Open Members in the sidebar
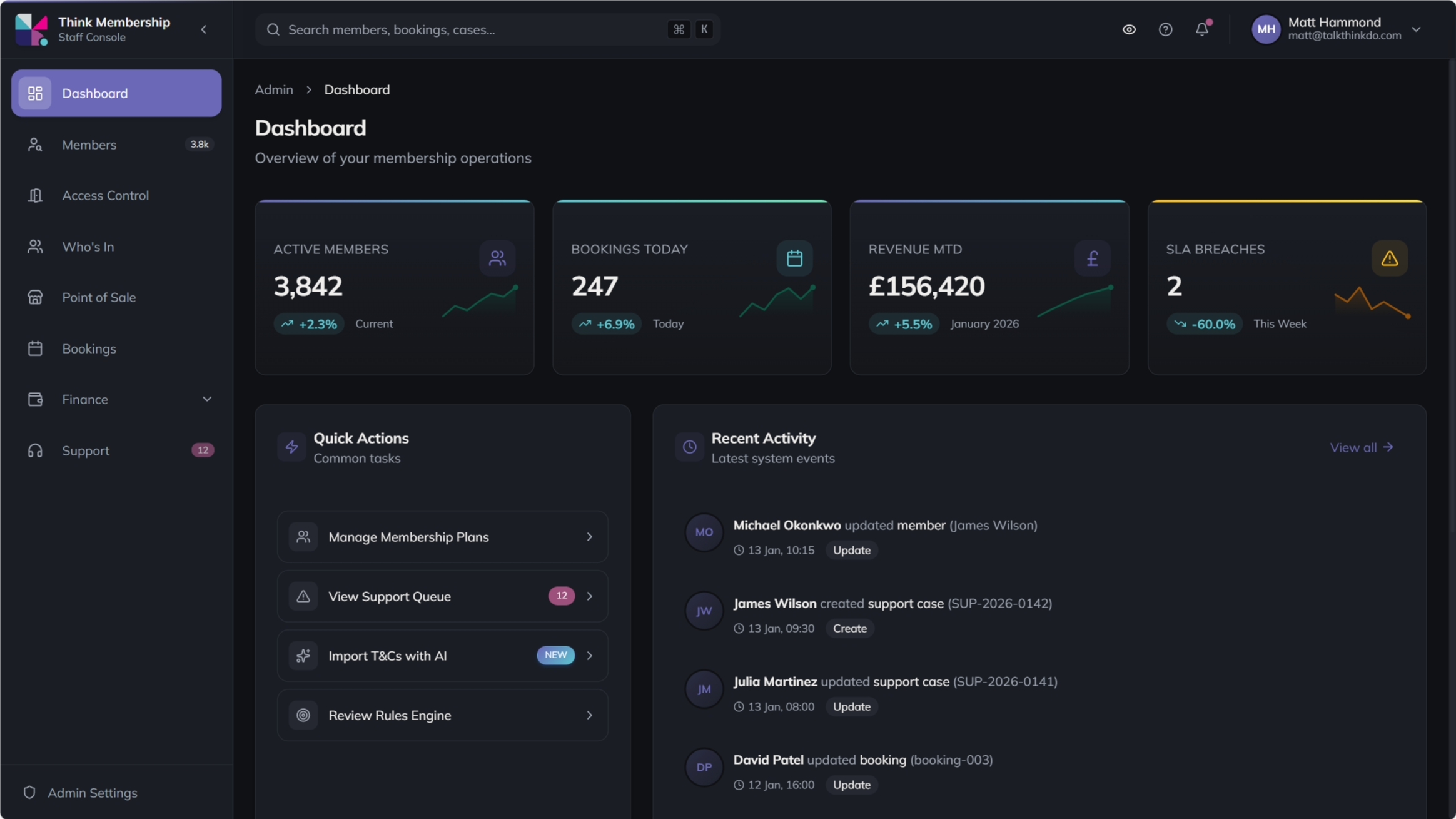This screenshot has width=1456, height=819. [116, 145]
